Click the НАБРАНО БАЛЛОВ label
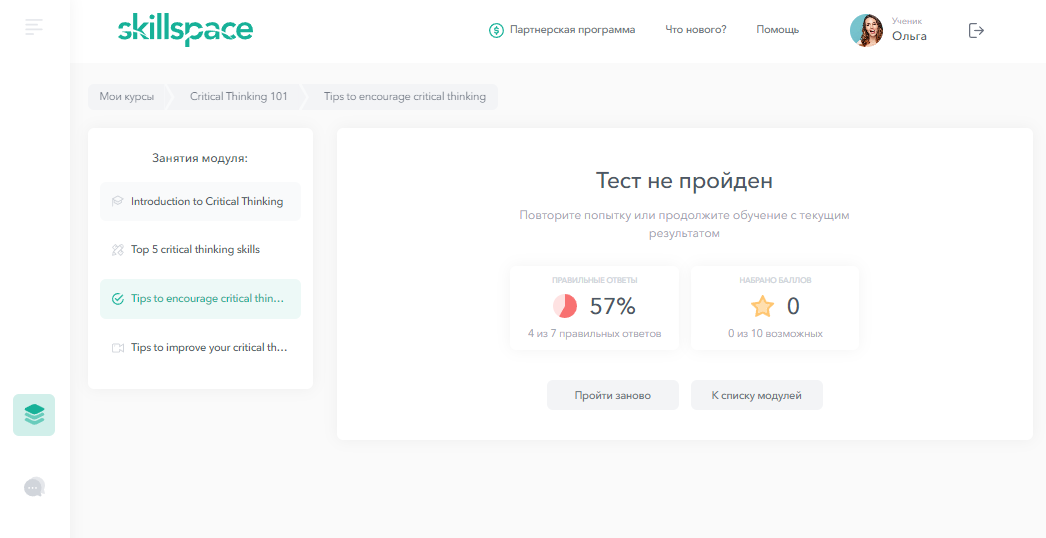 point(775,280)
